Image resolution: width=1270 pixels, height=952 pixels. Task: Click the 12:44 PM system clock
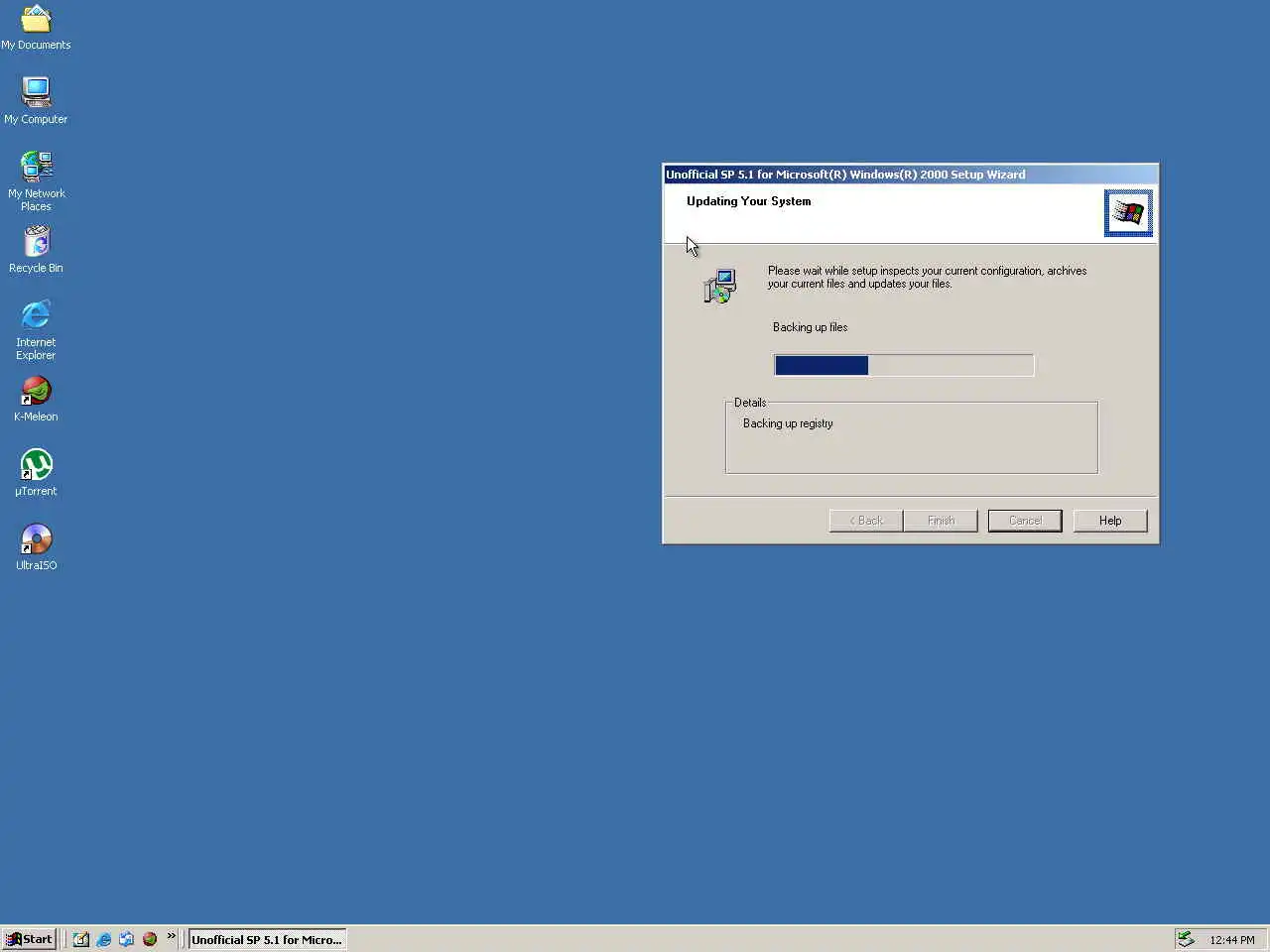point(1231,940)
